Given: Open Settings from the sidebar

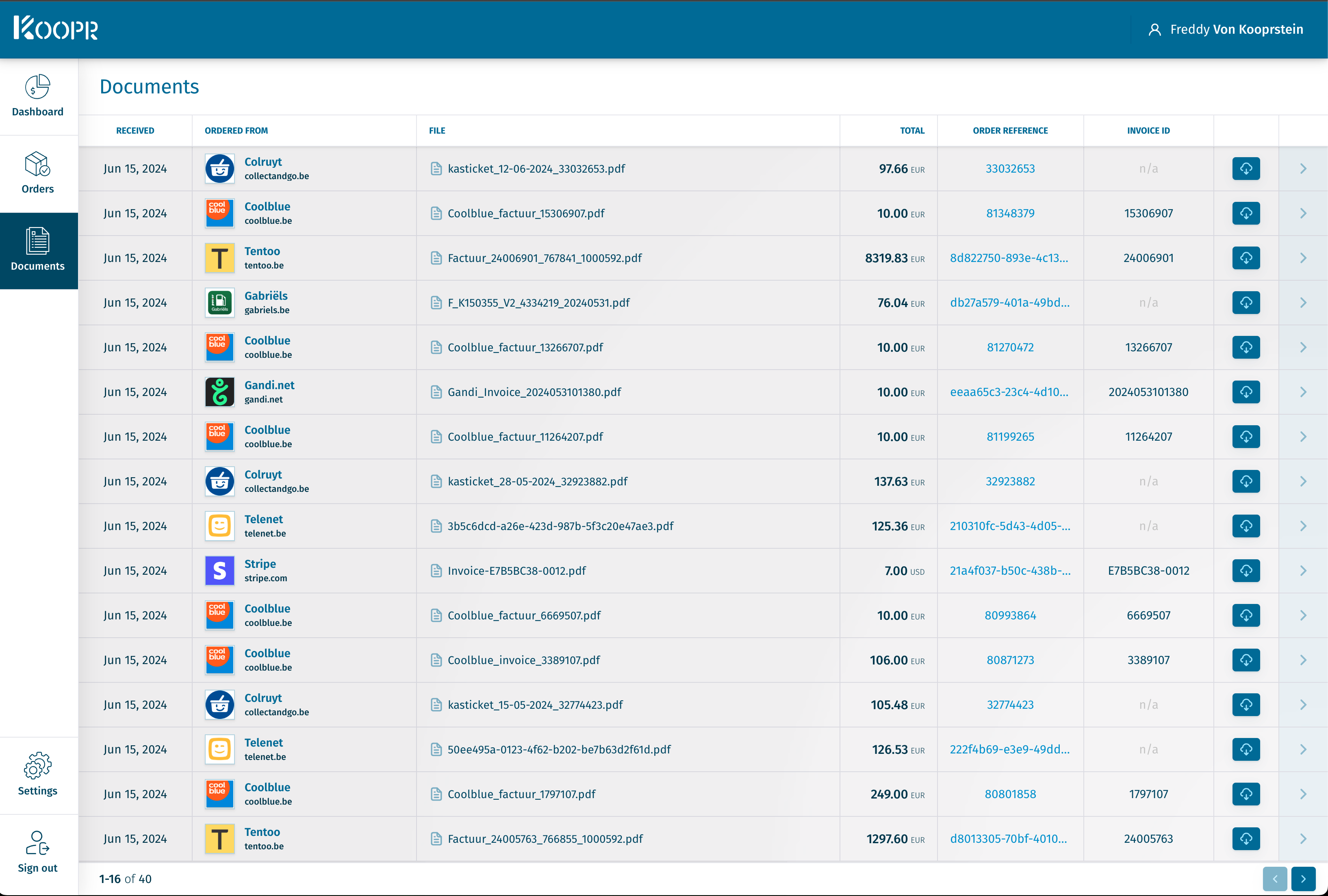Looking at the screenshot, I should (38, 775).
